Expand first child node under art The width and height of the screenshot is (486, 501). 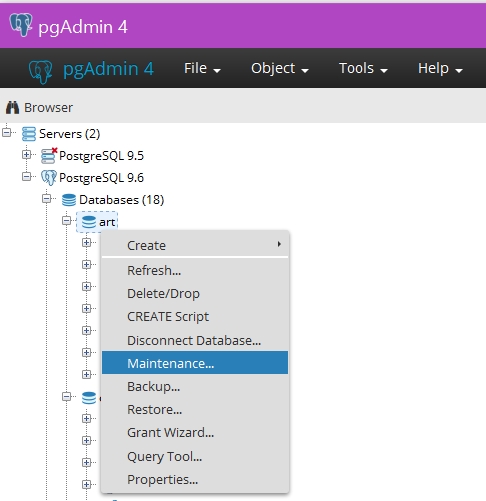(87, 243)
